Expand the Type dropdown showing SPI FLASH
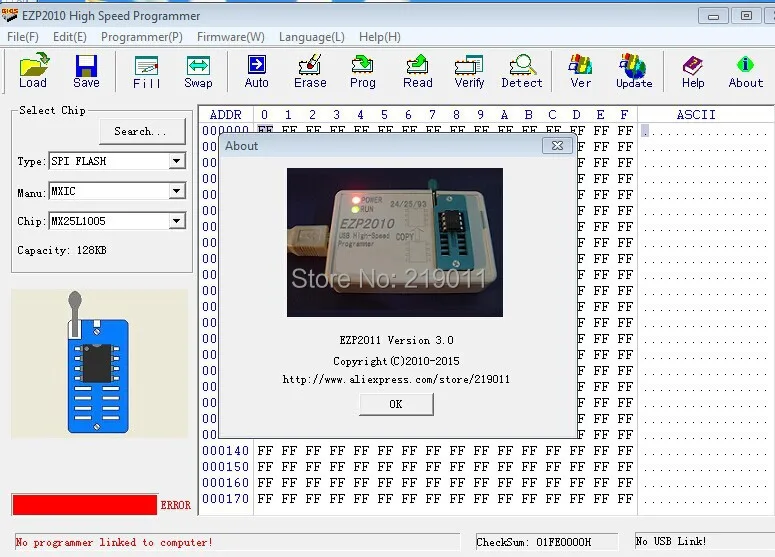The image size is (775, 557). click(176, 161)
